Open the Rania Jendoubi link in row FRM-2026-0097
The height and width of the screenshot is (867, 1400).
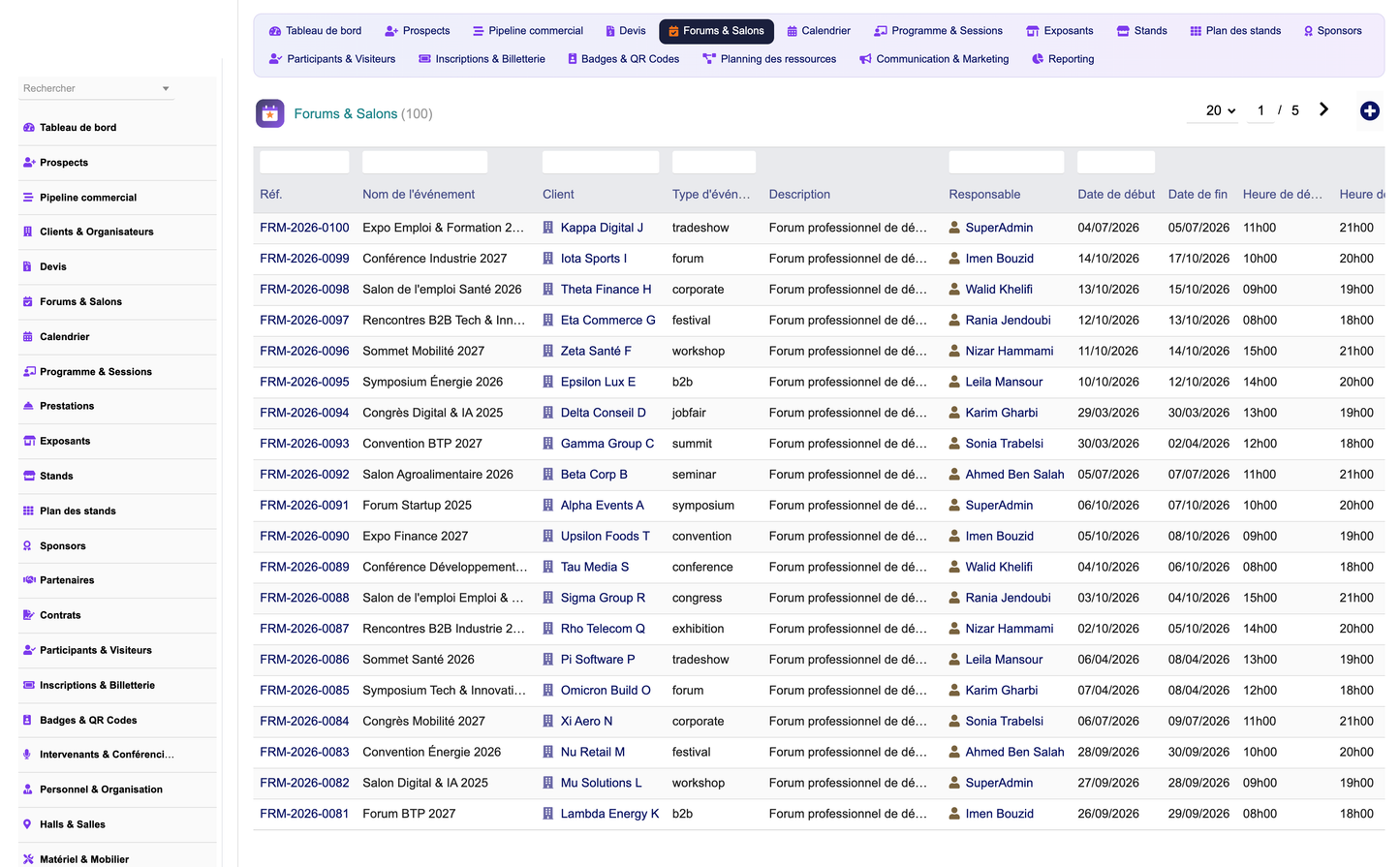click(x=1008, y=321)
